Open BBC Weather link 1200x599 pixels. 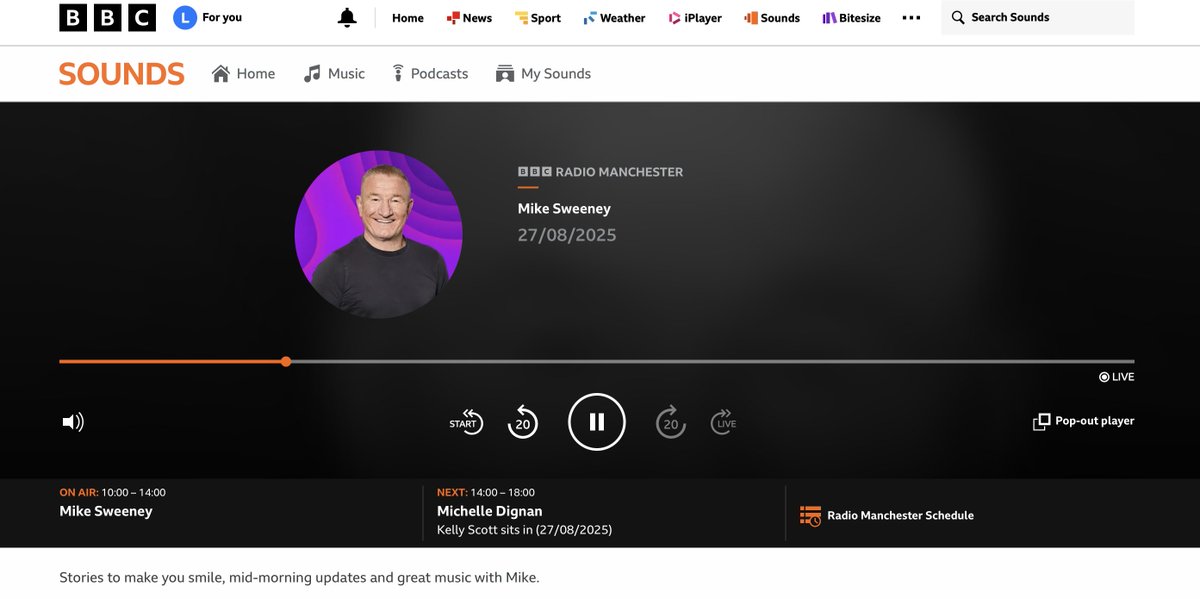[615, 18]
